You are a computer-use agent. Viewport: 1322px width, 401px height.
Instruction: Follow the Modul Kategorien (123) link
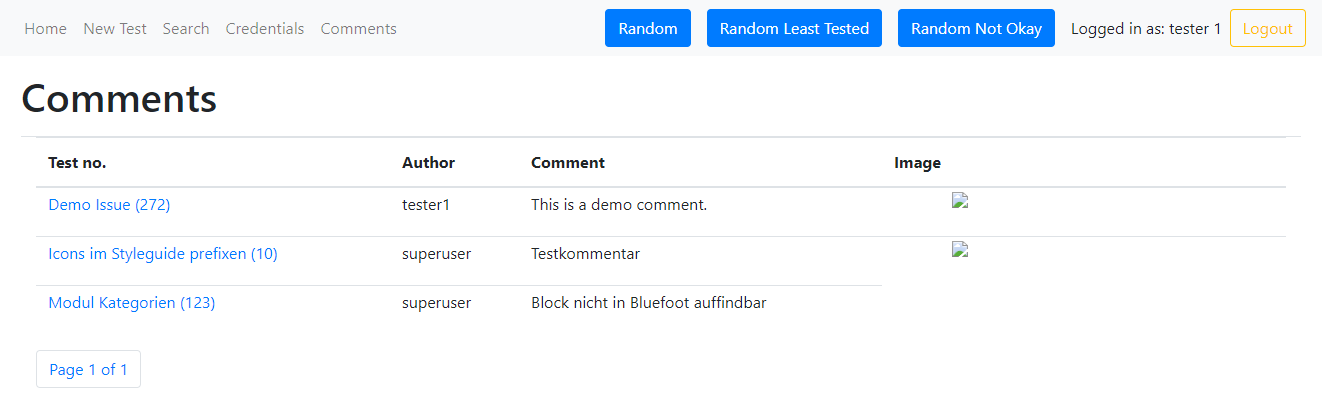(132, 303)
